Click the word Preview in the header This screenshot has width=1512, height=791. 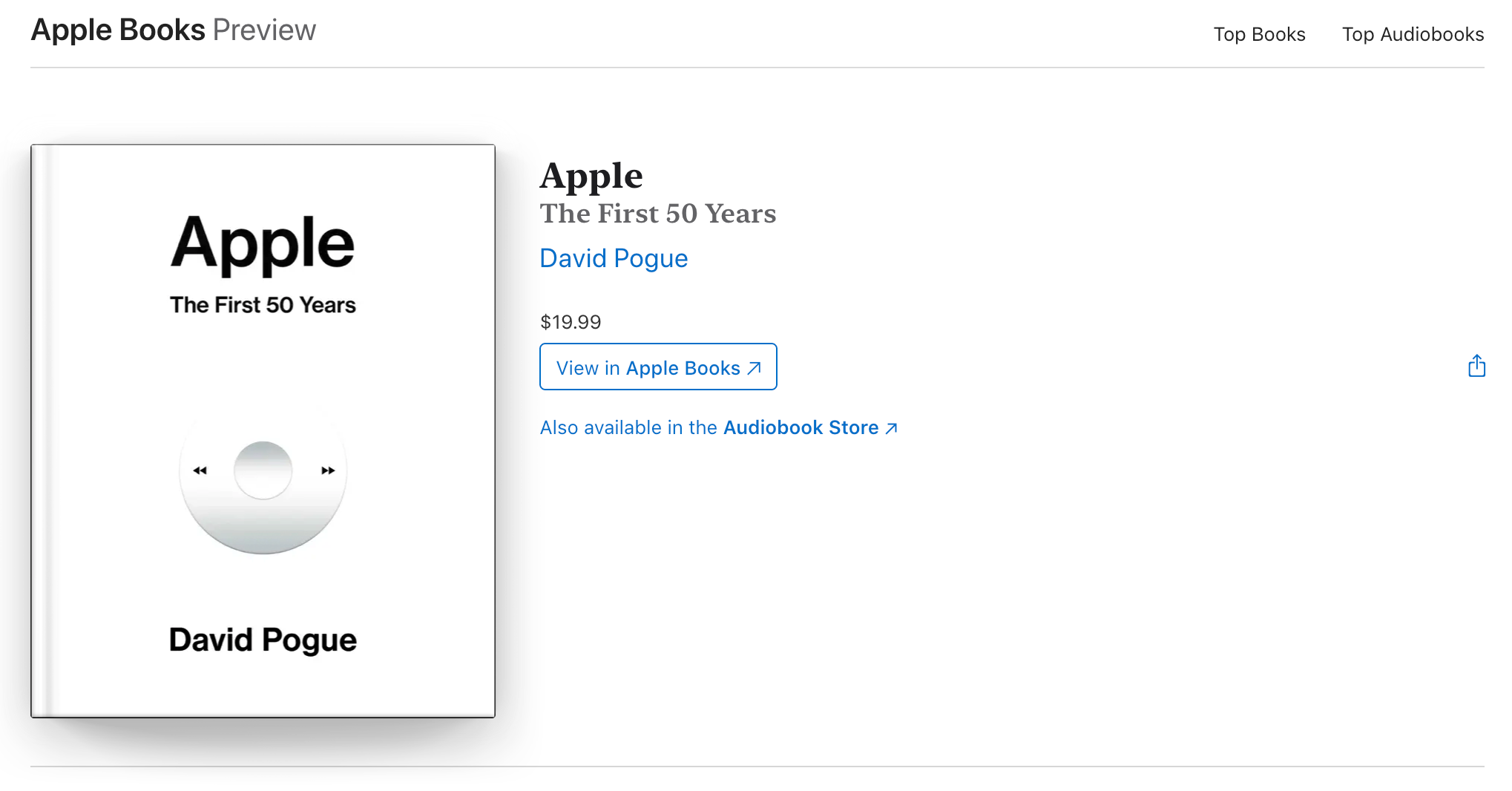pos(264,30)
